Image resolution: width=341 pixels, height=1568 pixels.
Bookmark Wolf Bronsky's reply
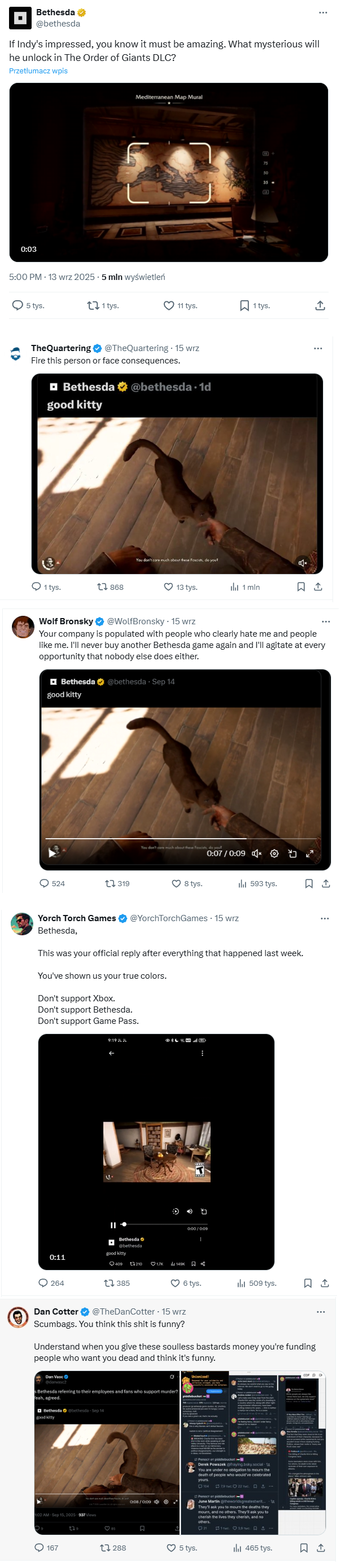click(x=309, y=883)
